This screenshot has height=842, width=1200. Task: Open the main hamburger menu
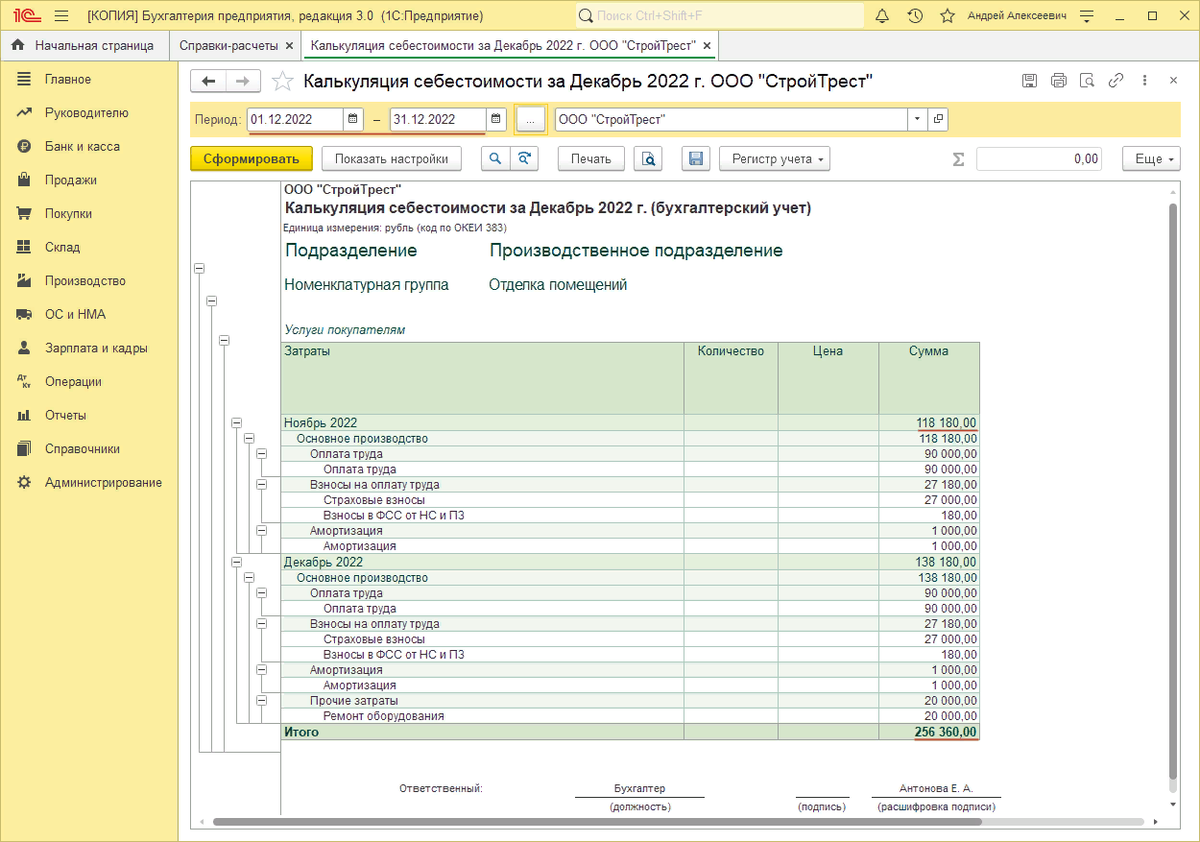coord(61,16)
